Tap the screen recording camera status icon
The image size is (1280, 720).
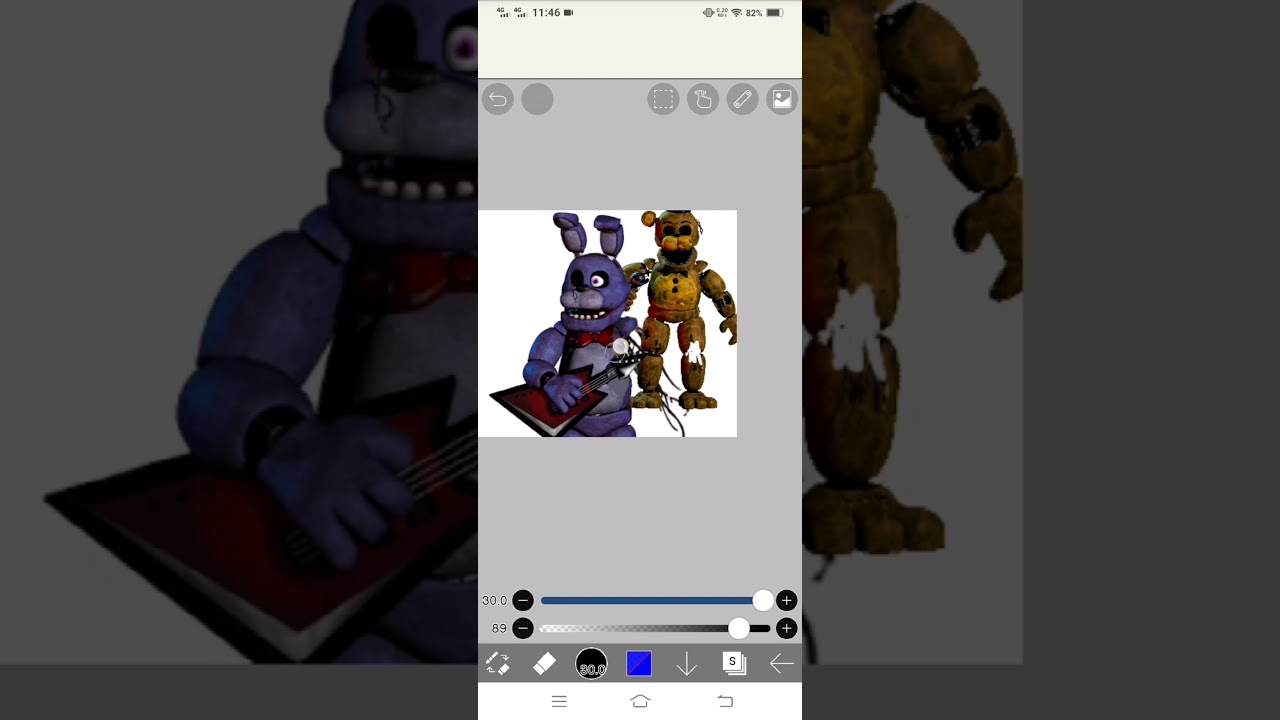[x=569, y=13]
